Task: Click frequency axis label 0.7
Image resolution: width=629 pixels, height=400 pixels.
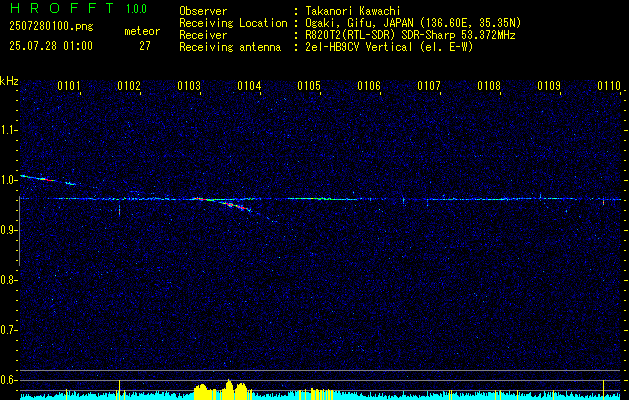Action: coord(8,330)
